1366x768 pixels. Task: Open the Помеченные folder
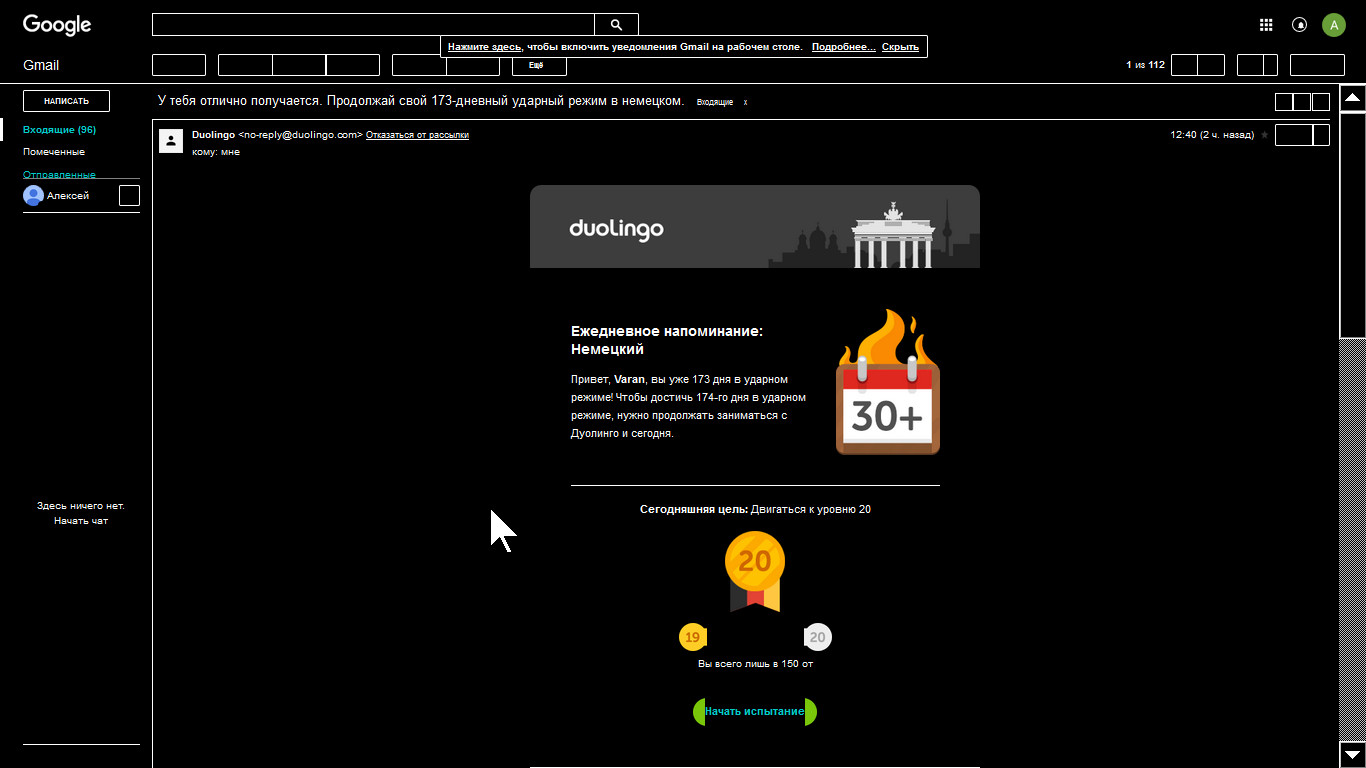[54, 152]
